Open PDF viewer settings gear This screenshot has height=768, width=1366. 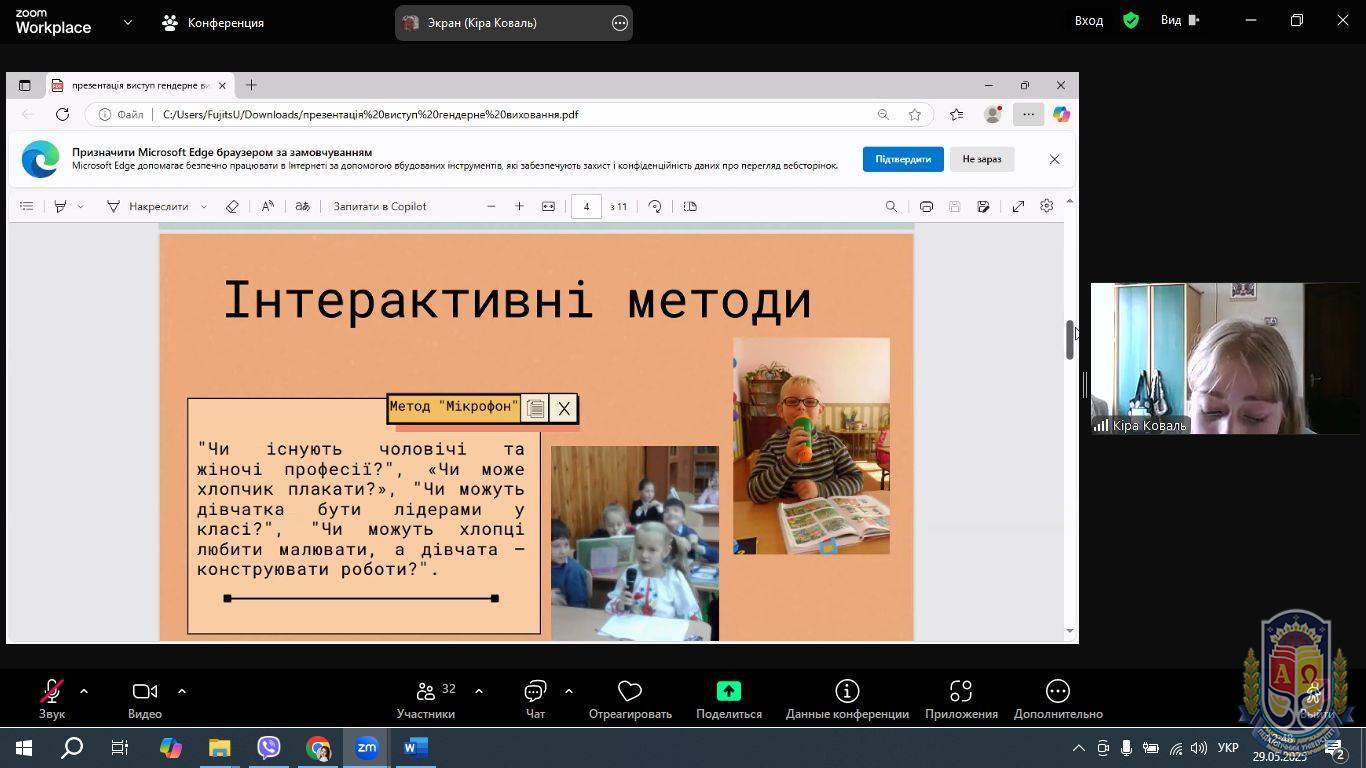pyautogui.click(x=1047, y=206)
